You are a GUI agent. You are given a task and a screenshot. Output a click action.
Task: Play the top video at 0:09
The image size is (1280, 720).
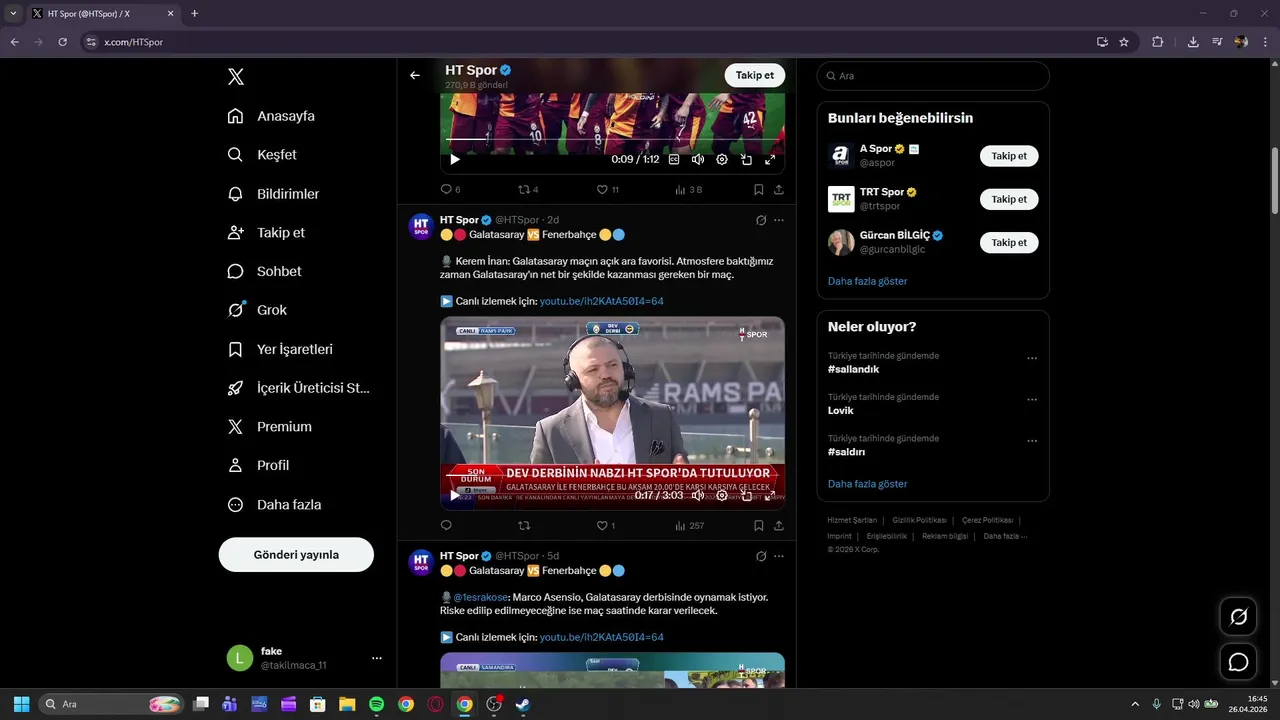[x=455, y=159]
